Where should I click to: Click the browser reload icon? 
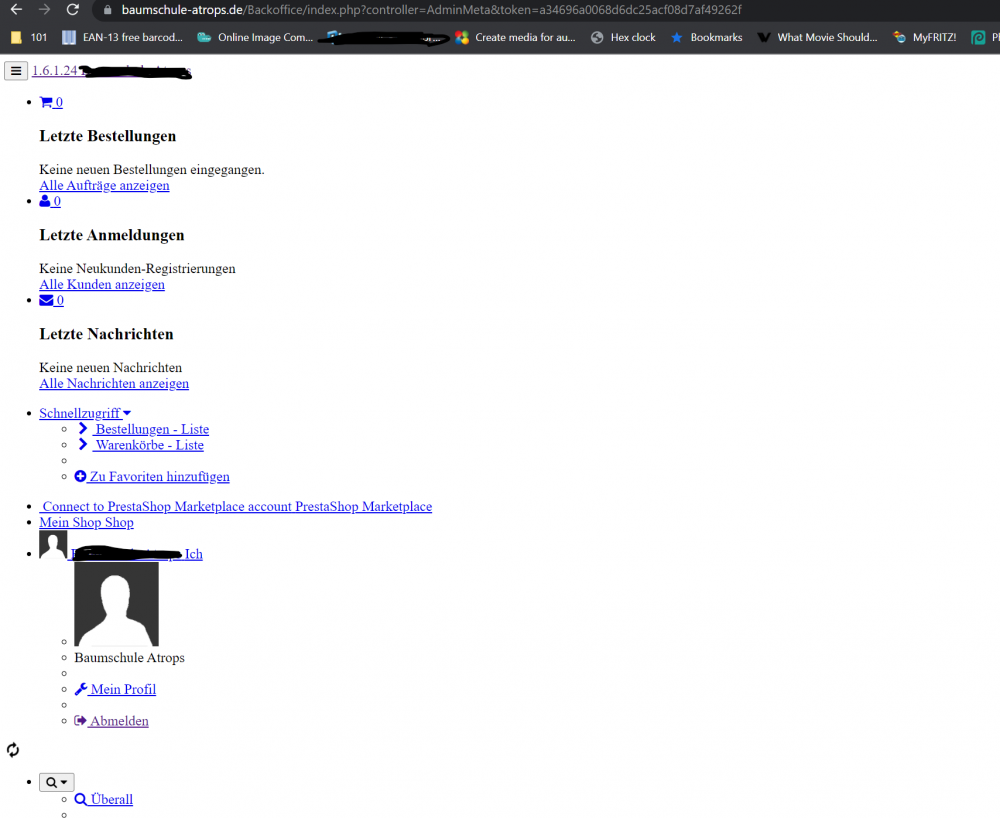[x=70, y=11]
